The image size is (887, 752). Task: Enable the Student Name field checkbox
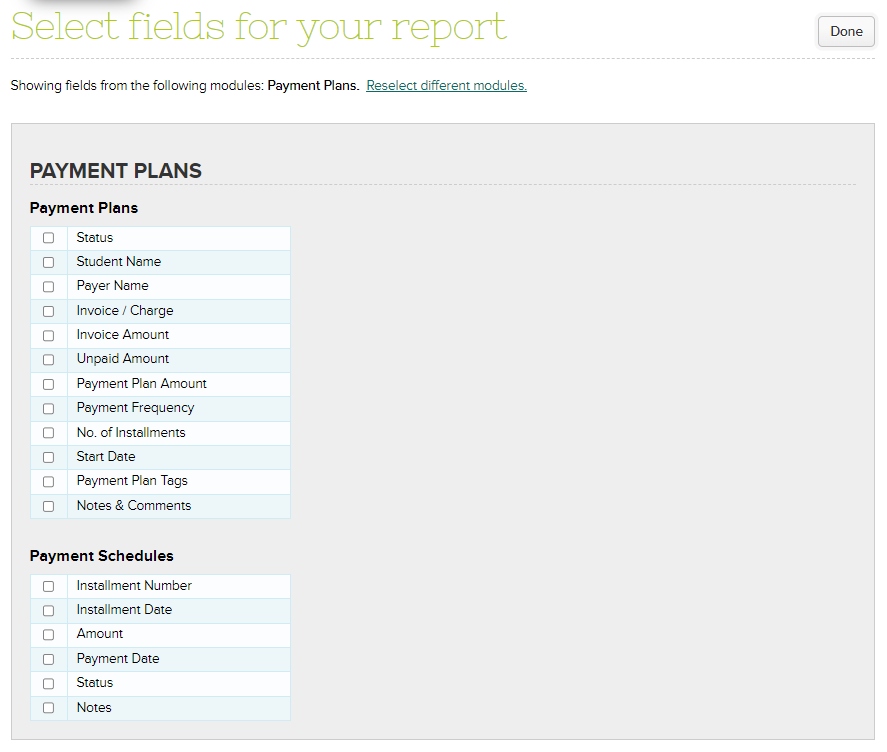48,262
